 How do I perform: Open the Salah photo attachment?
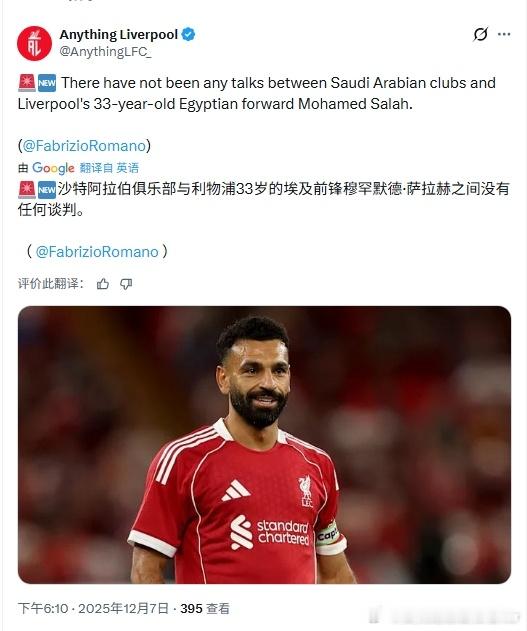pyautogui.click(x=264, y=445)
